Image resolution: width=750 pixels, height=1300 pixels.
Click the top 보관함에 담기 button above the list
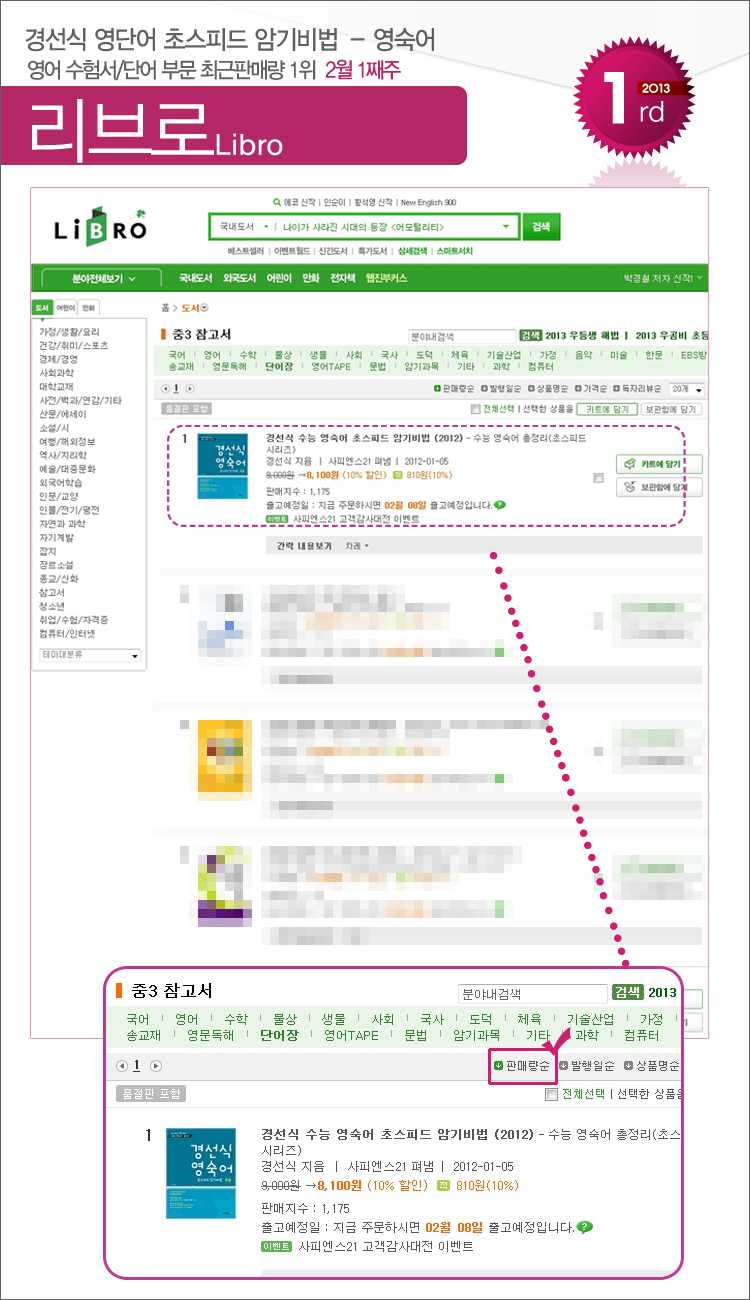coord(671,409)
